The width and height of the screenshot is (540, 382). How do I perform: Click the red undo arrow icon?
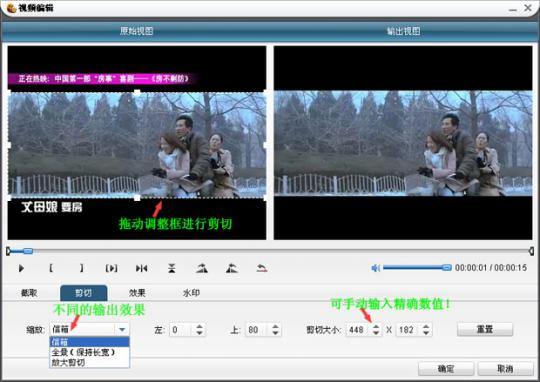[262, 268]
